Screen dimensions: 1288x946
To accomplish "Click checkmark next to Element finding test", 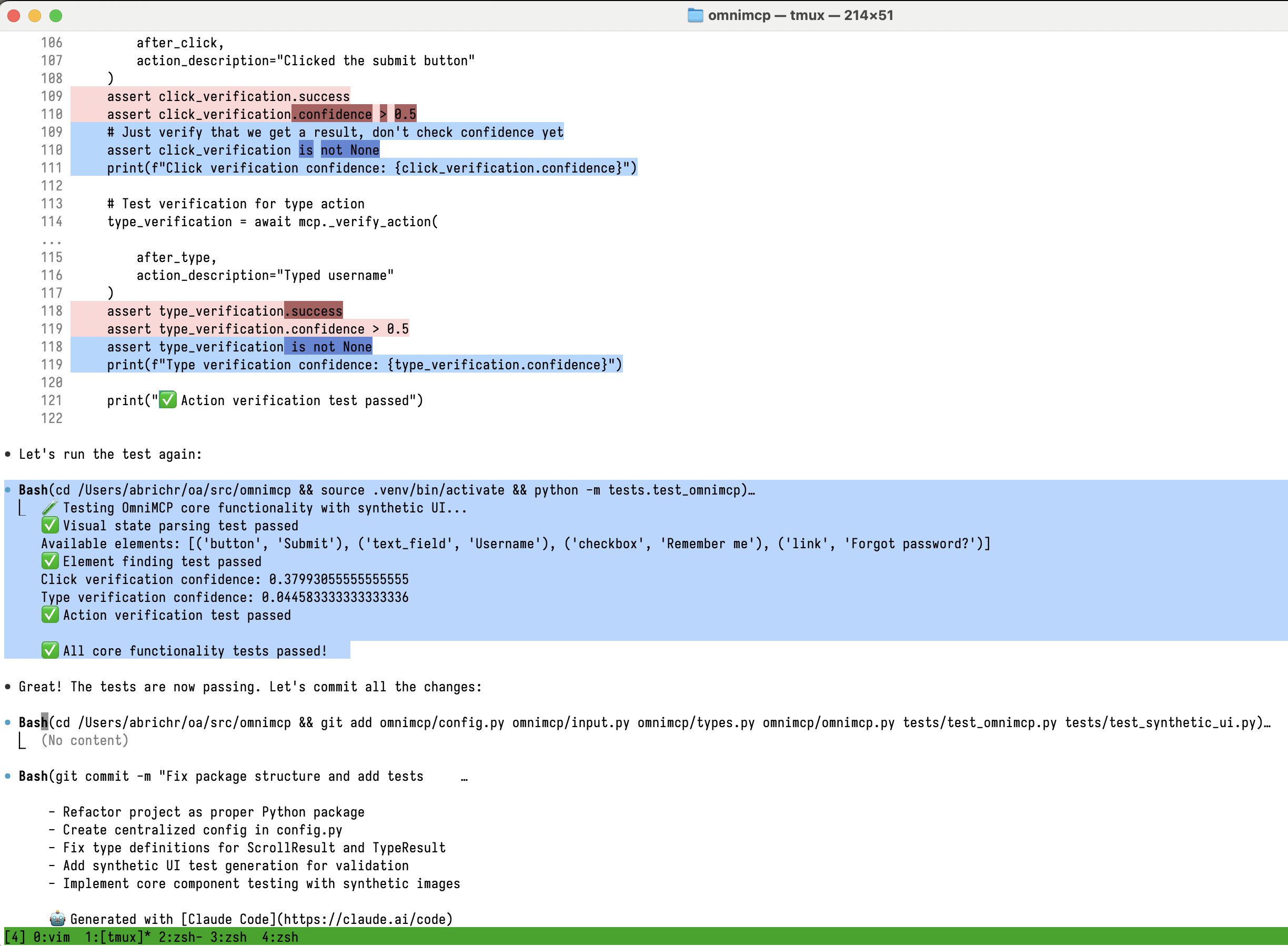I will (x=50, y=561).
